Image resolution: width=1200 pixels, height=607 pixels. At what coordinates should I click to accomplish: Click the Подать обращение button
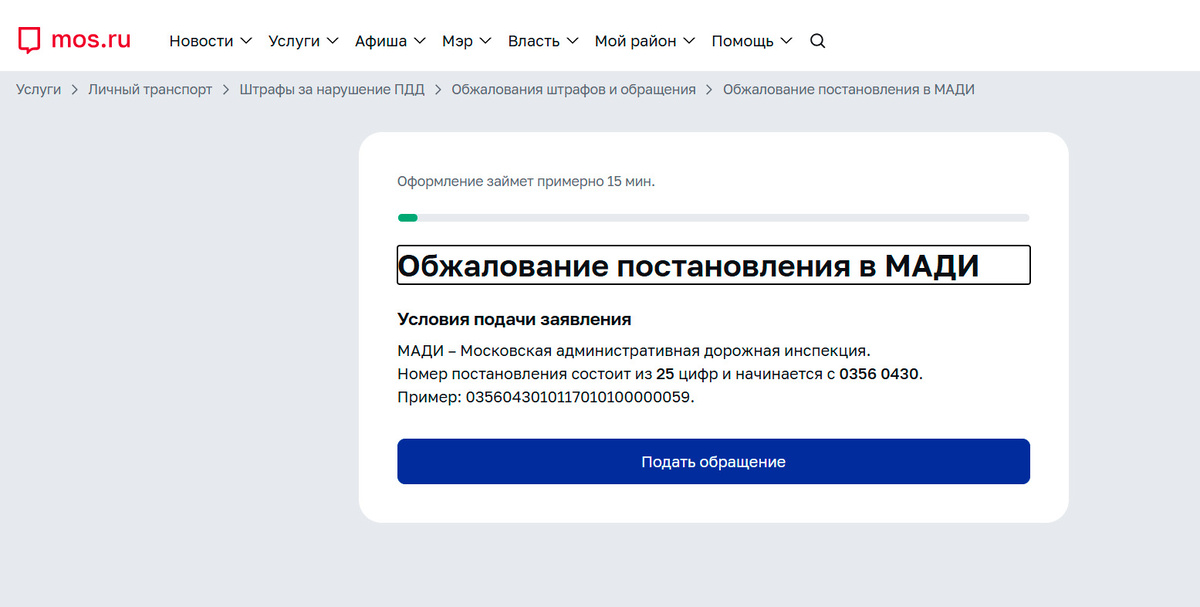coord(713,461)
